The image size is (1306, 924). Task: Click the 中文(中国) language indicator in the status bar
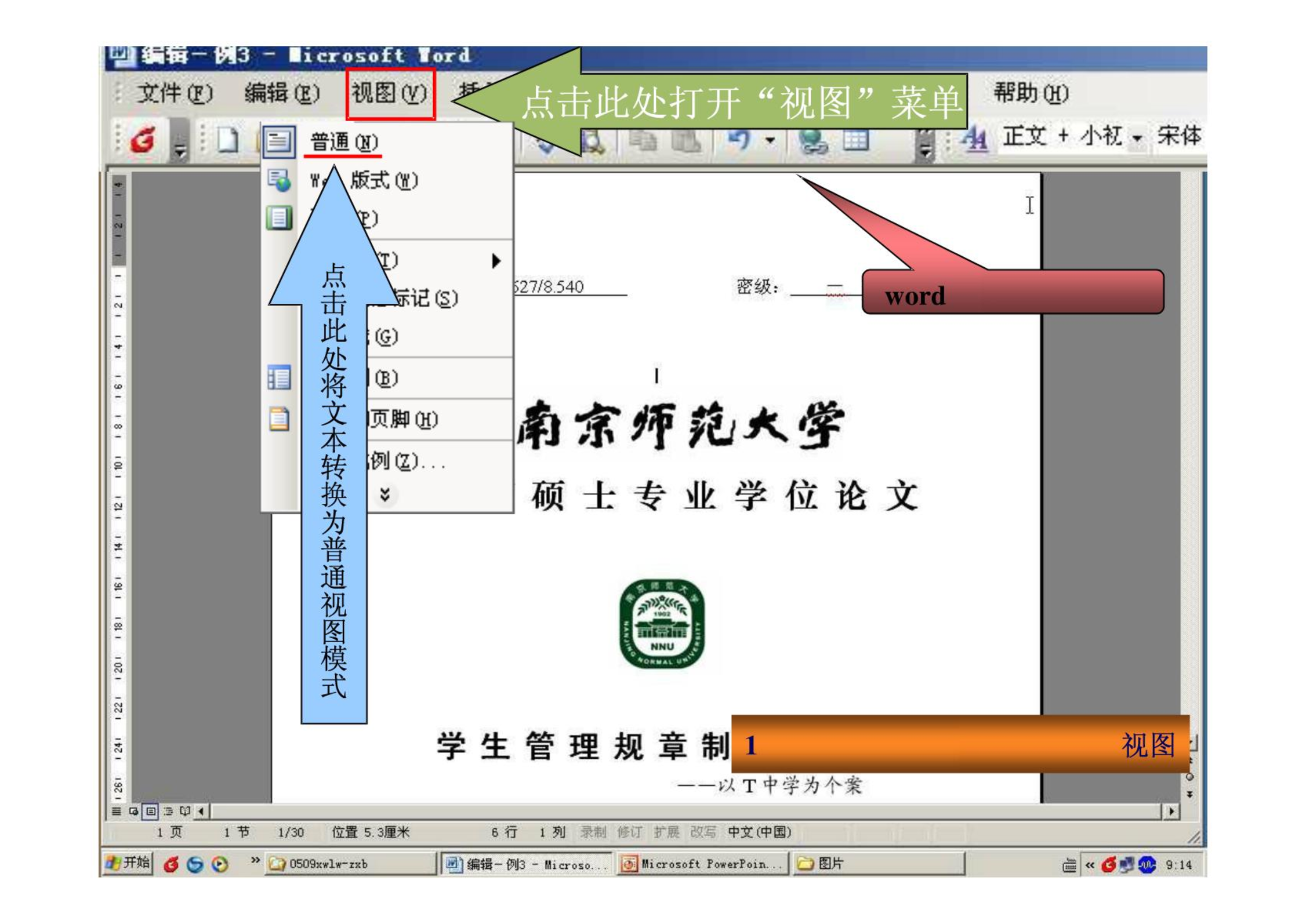[x=760, y=832]
